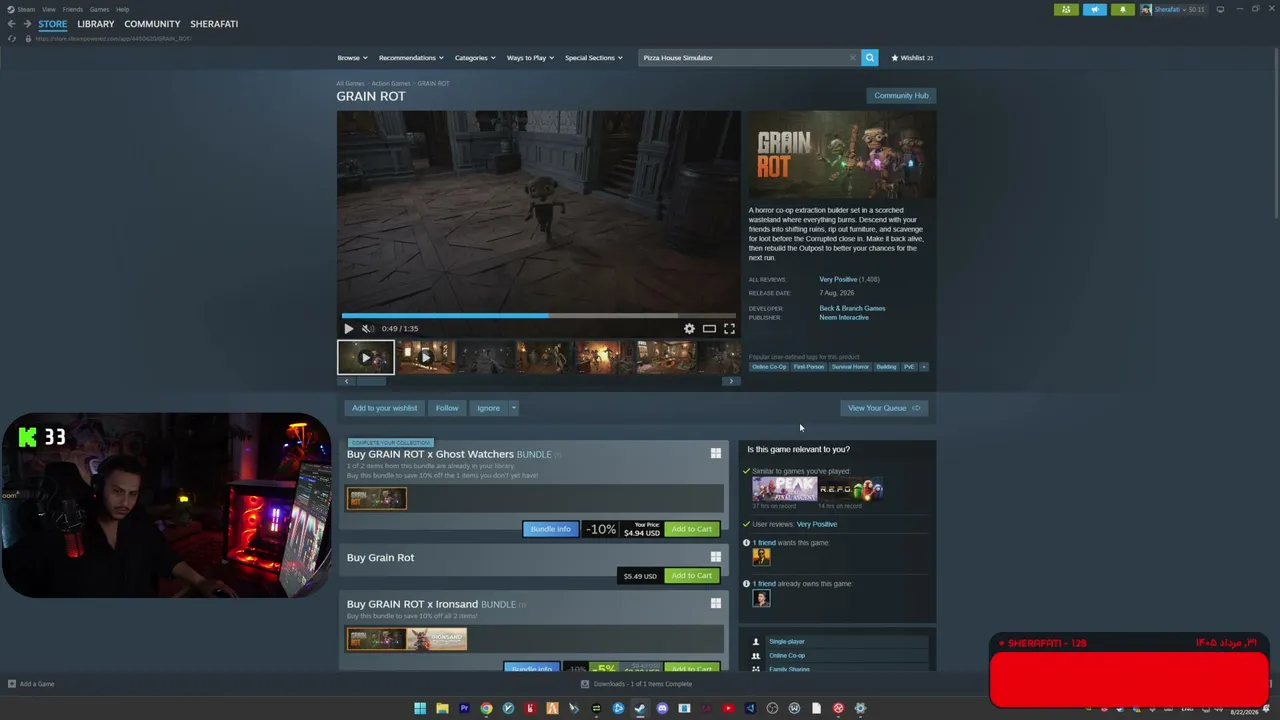
Task: Show more tags with the plus button
Action: click(x=923, y=367)
